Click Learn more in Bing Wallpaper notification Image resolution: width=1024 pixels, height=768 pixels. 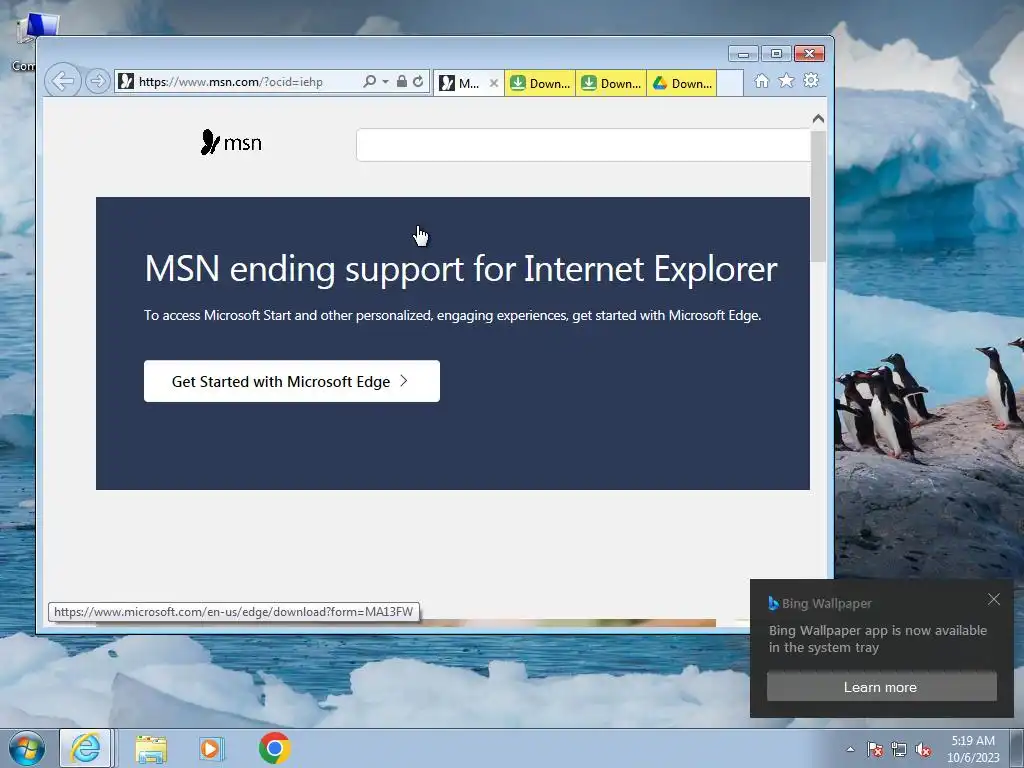882,687
